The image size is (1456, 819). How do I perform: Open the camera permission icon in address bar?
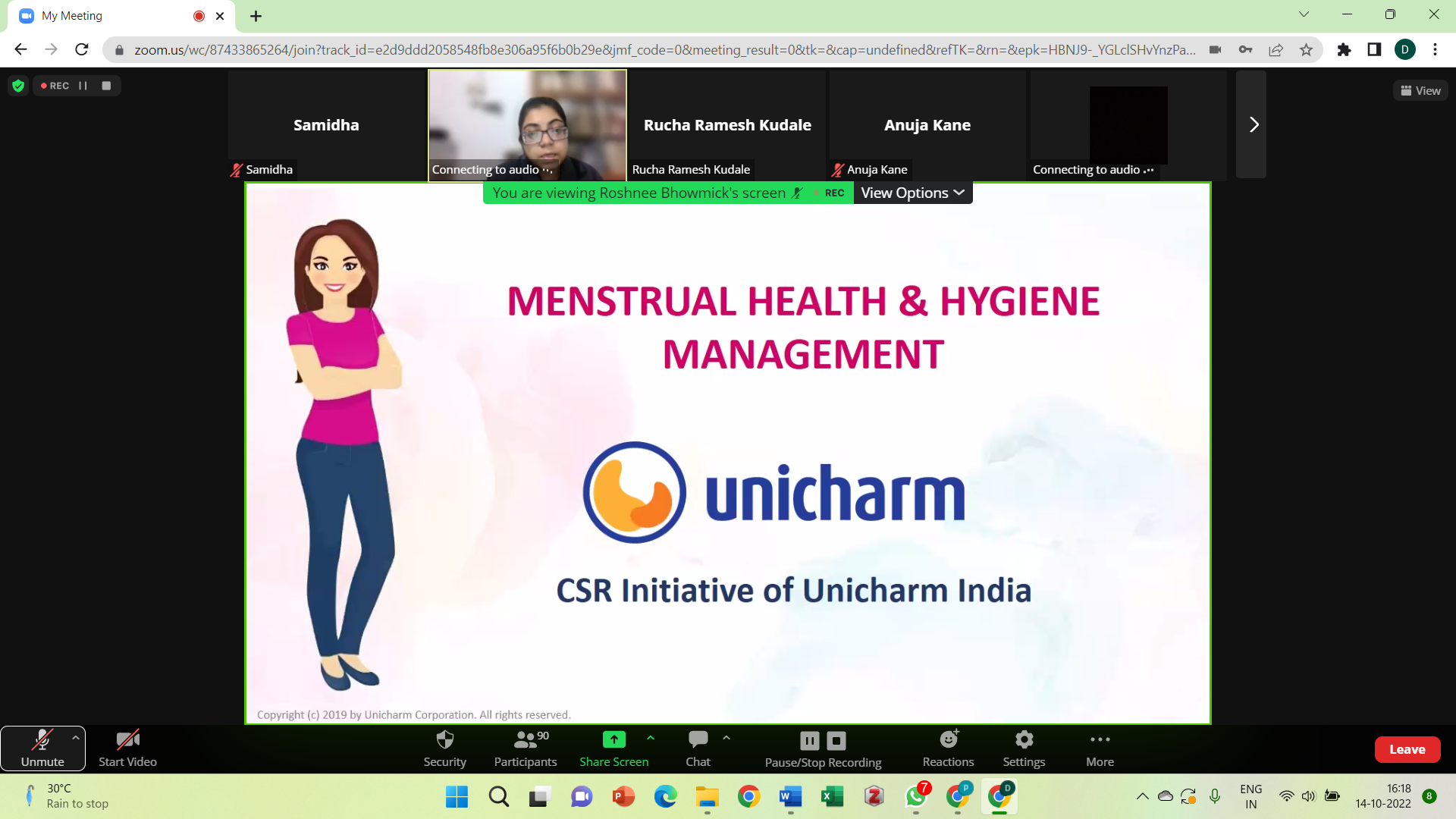click(1215, 50)
